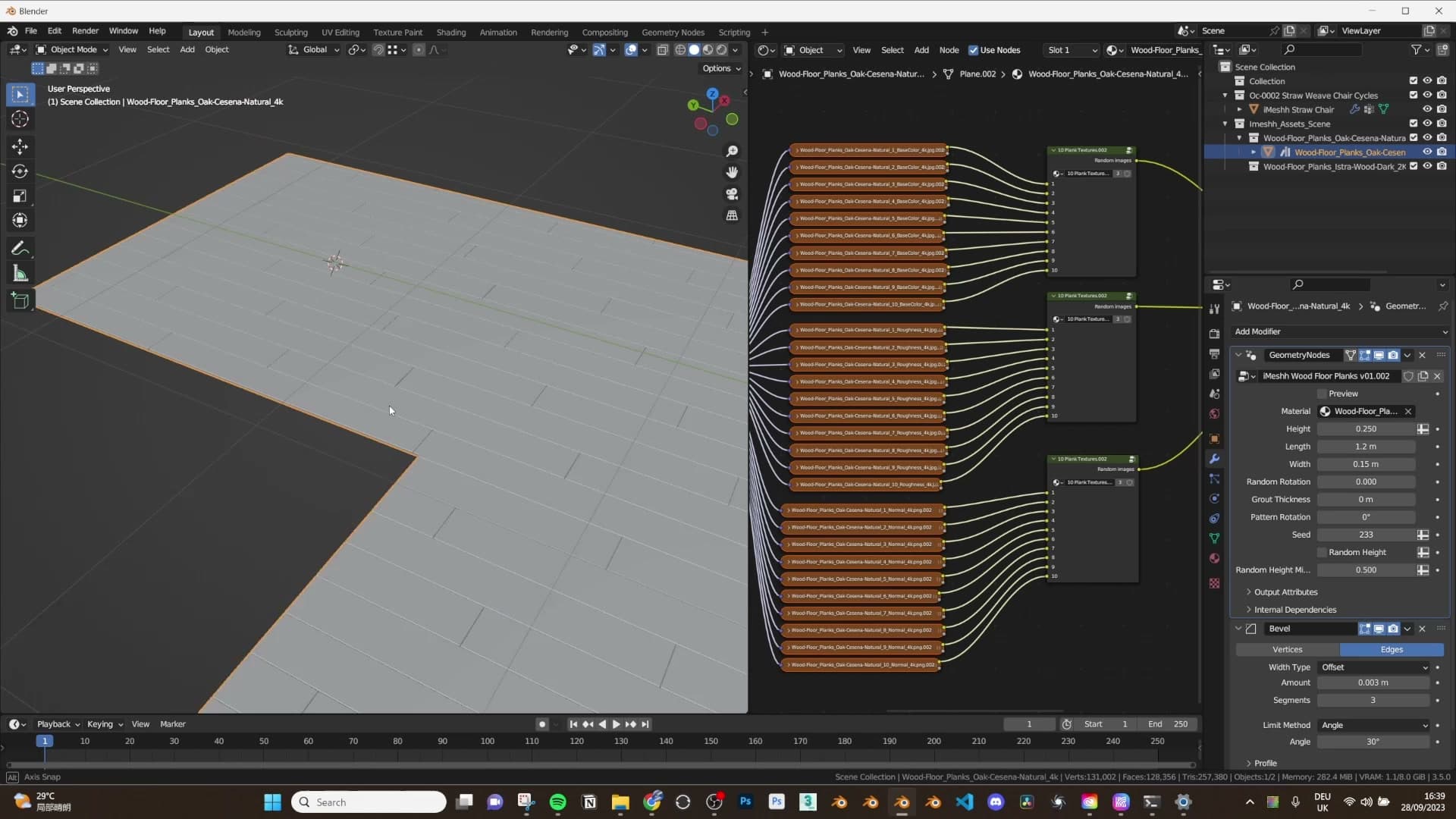Enable the Preview checkbox in GeometryNodes

click(x=1322, y=394)
